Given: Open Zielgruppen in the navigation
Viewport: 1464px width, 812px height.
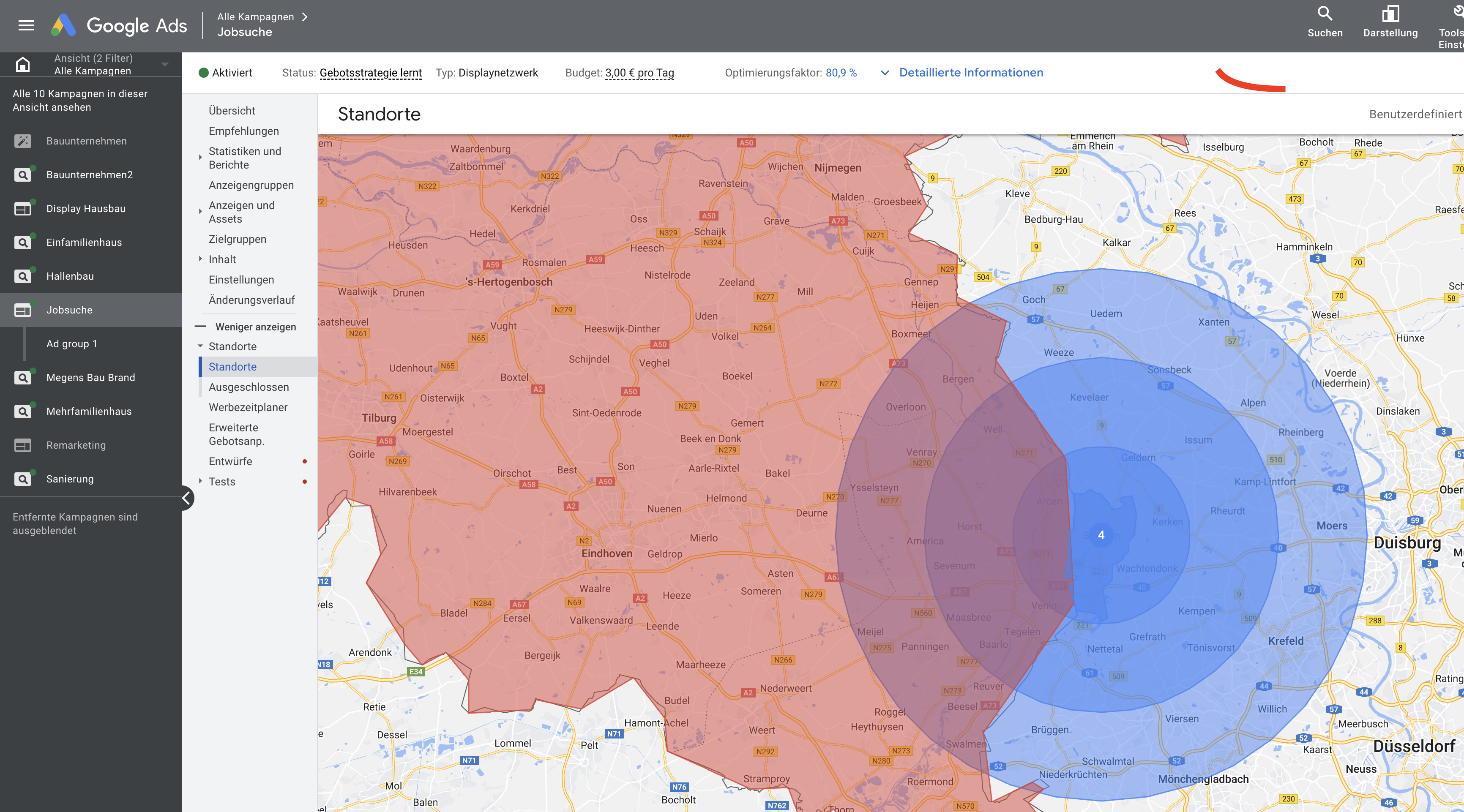Looking at the screenshot, I should coord(238,239).
